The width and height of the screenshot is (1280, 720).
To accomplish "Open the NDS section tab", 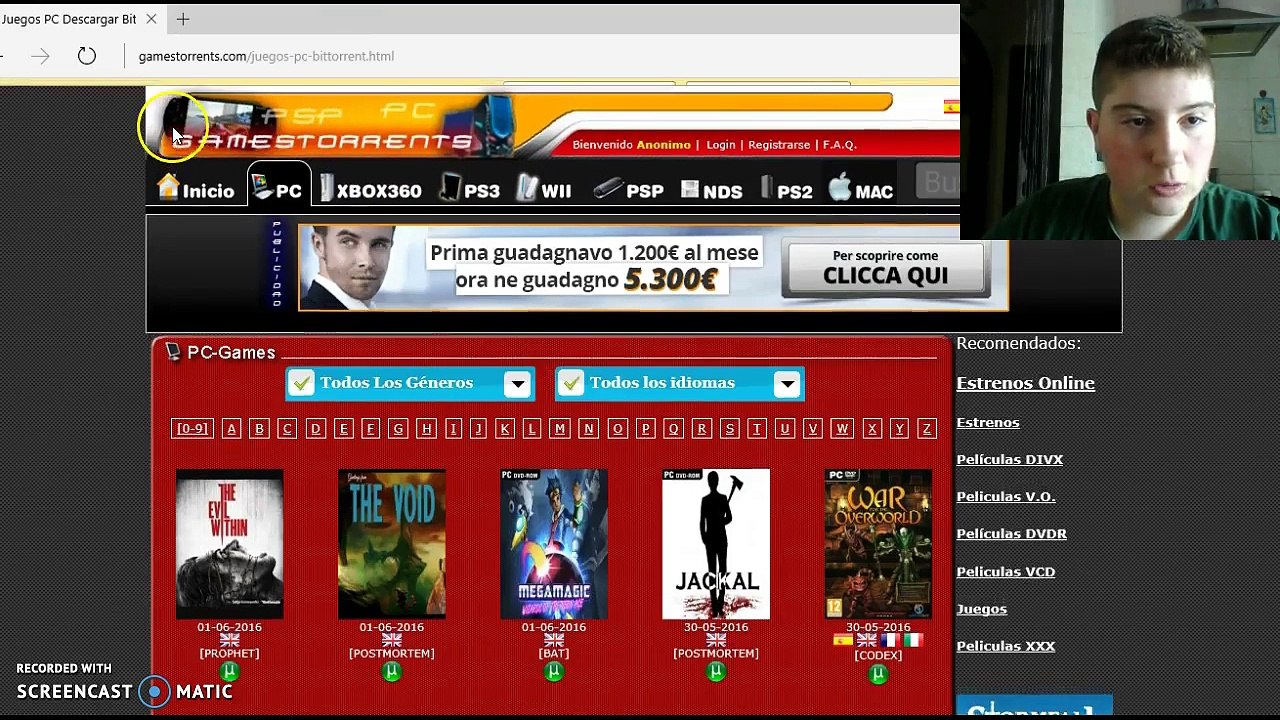I will [712, 189].
